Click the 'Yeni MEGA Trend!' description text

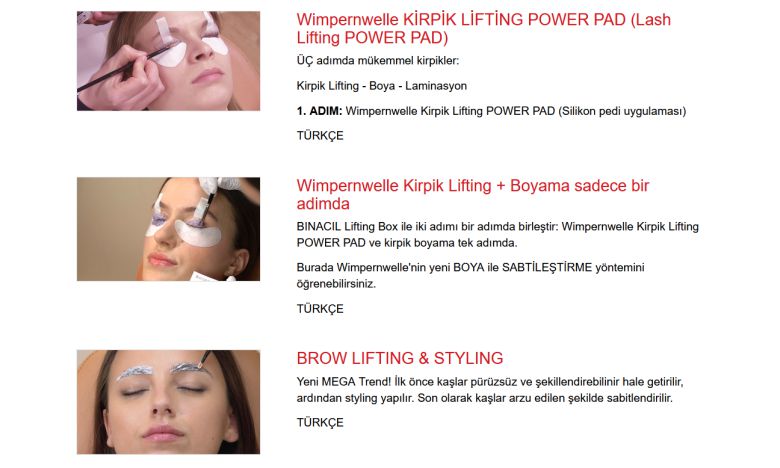[x=490, y=390]
